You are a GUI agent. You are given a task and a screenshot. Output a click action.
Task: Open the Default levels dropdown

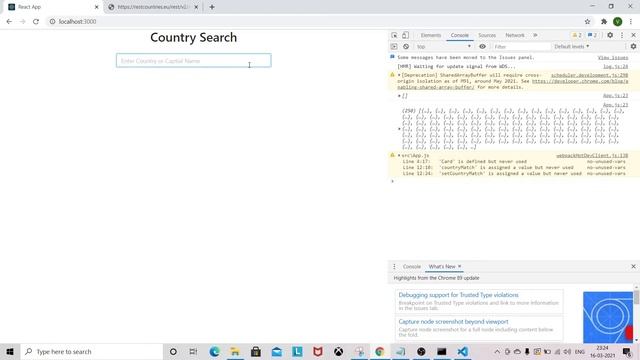[571, 47]
